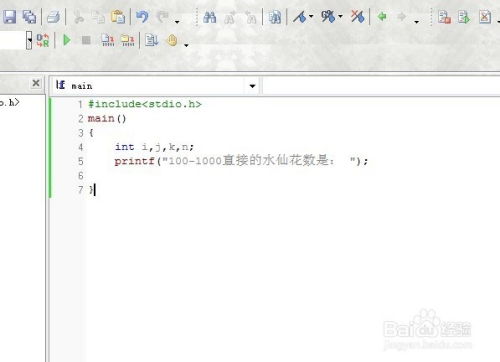Click the Step Into debug icon

click(x=108, y=40)
